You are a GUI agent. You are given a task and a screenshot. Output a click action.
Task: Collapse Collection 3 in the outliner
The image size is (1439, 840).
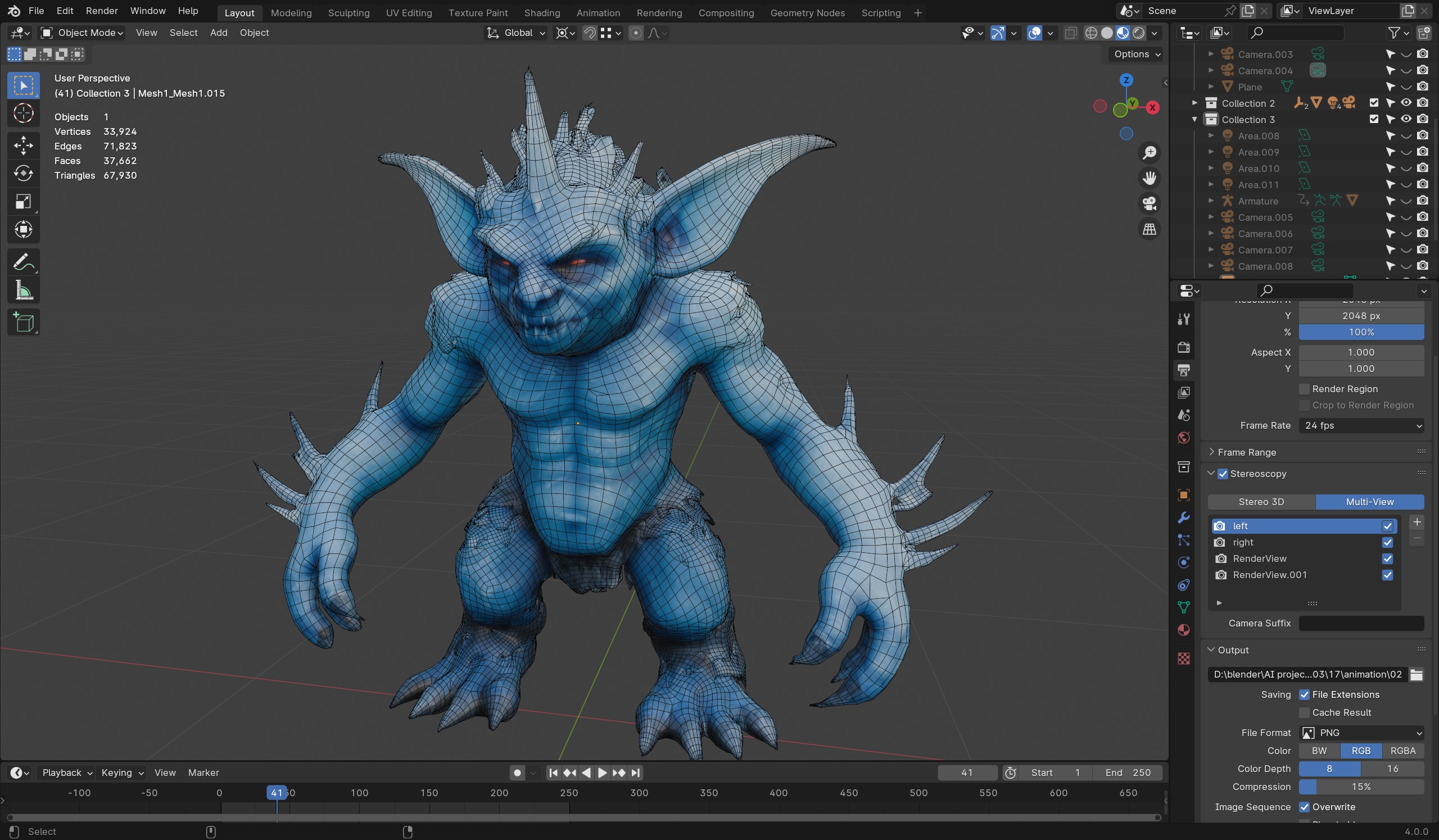[x=1194, y=119]
